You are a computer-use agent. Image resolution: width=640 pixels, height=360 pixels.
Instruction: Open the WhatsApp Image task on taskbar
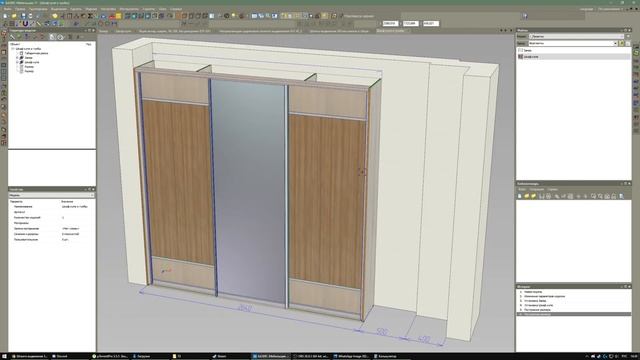click(351, 356)
